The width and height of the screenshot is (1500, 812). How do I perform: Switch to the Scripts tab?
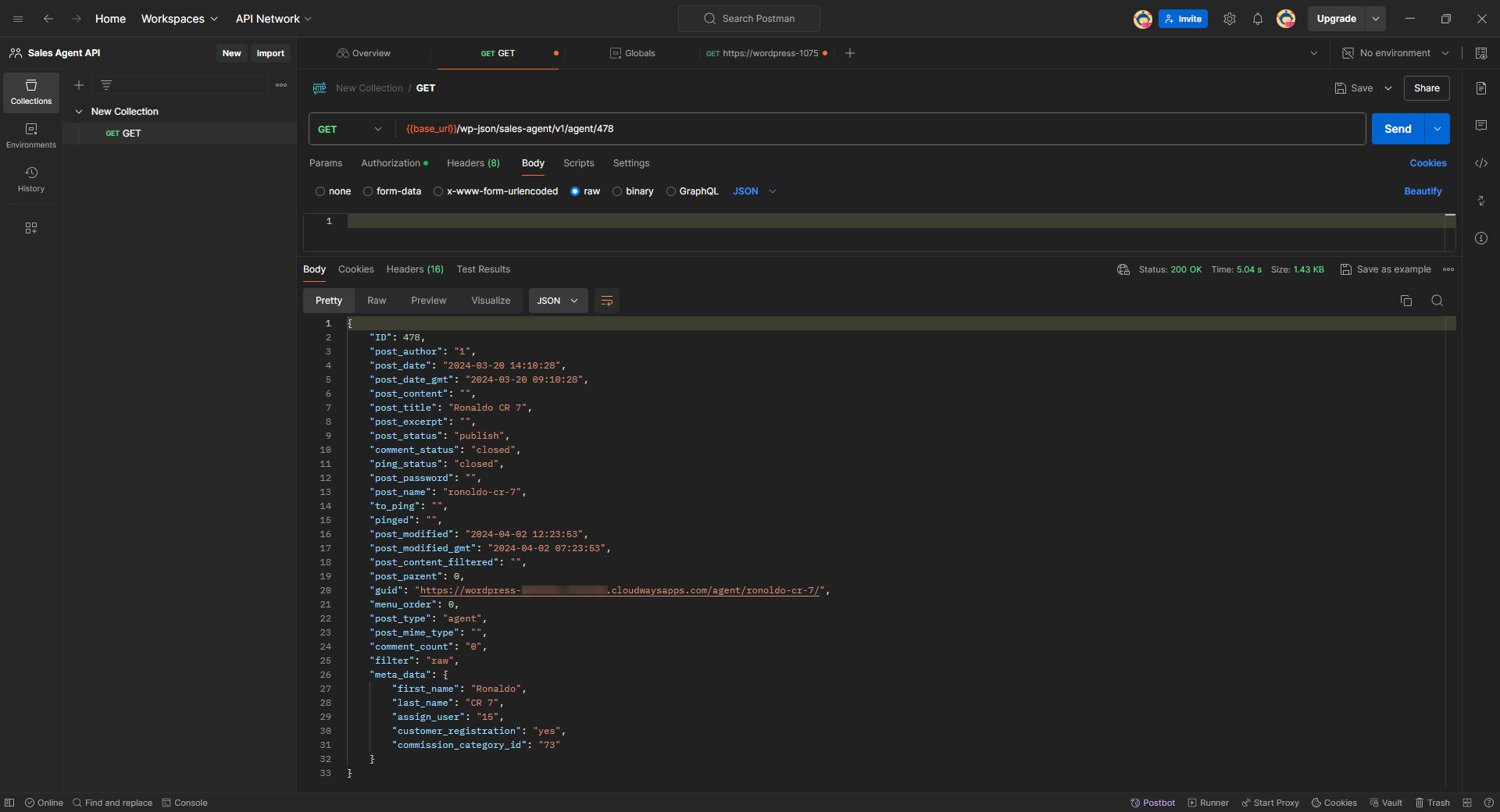tap(579, 163)
